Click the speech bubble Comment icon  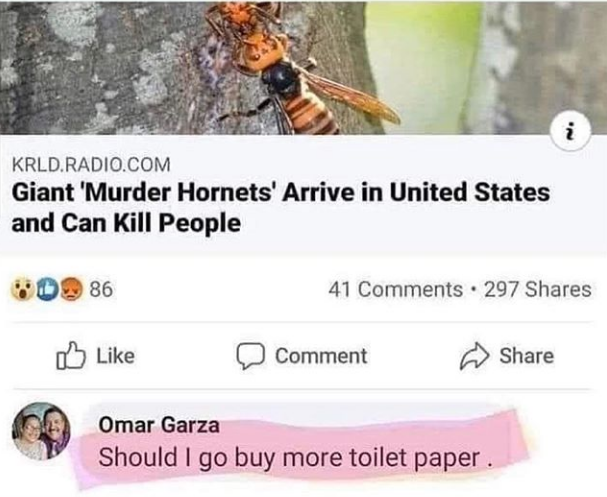pyautogui.click(x=250, y=356)
